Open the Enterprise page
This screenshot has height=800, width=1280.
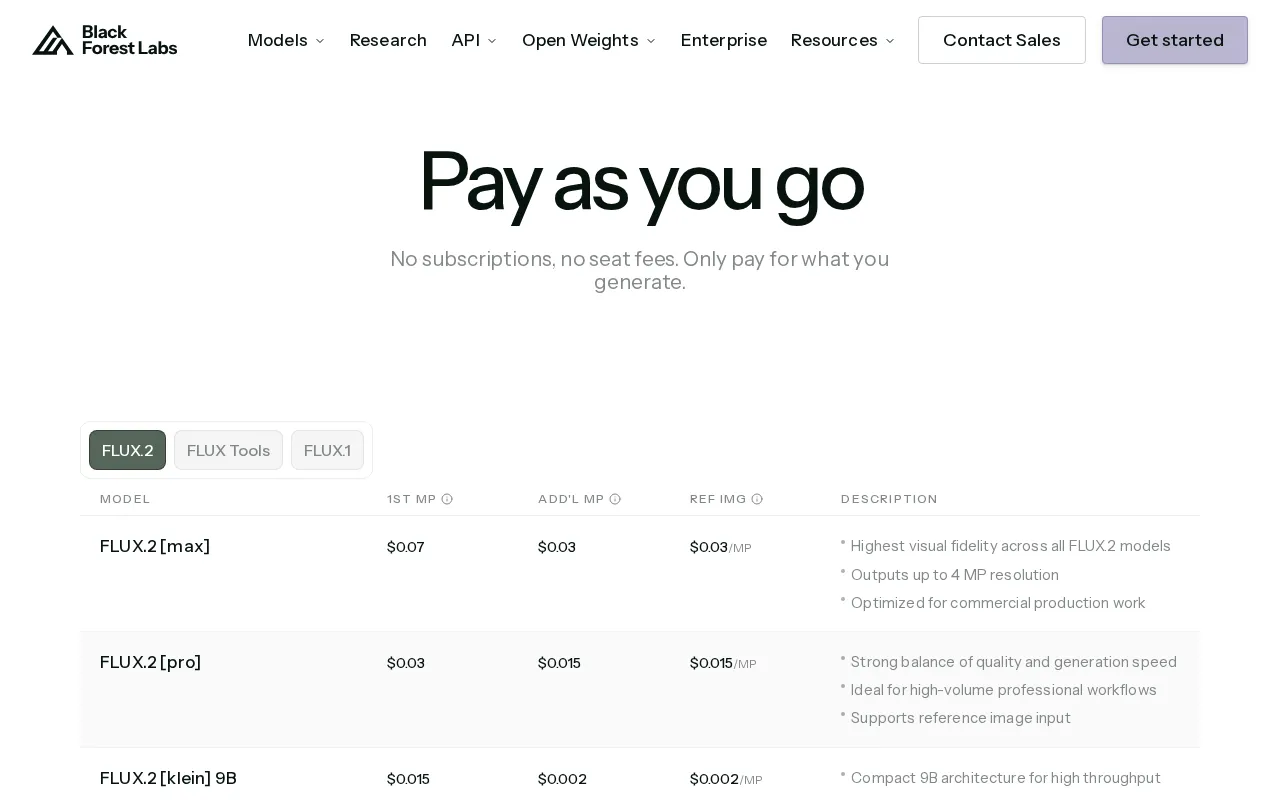pyautogui.click(x=724, y=40)
